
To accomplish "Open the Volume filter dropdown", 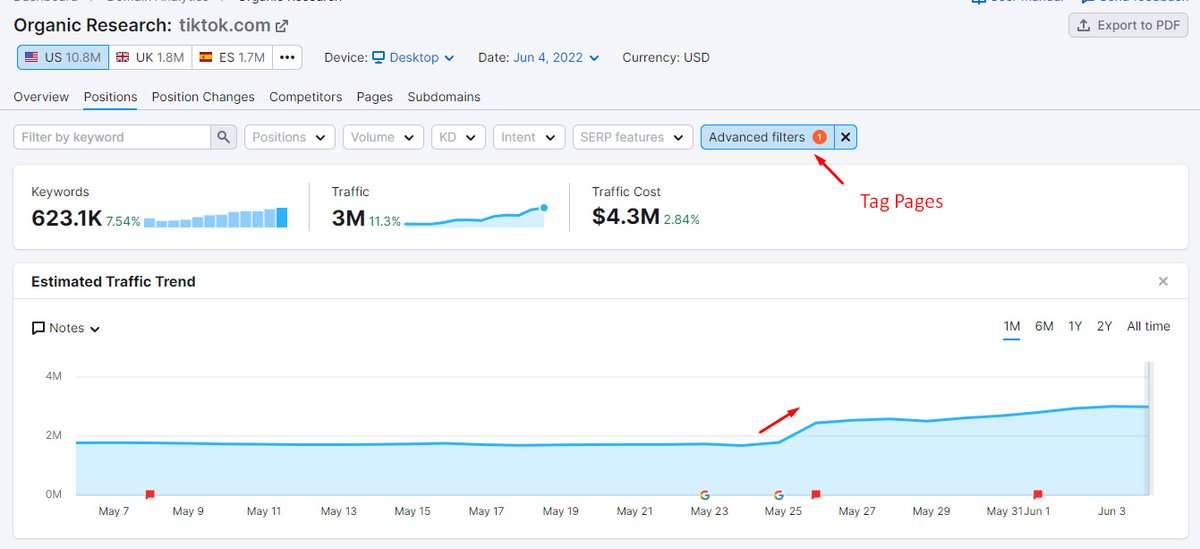I will tap(383, 137).
